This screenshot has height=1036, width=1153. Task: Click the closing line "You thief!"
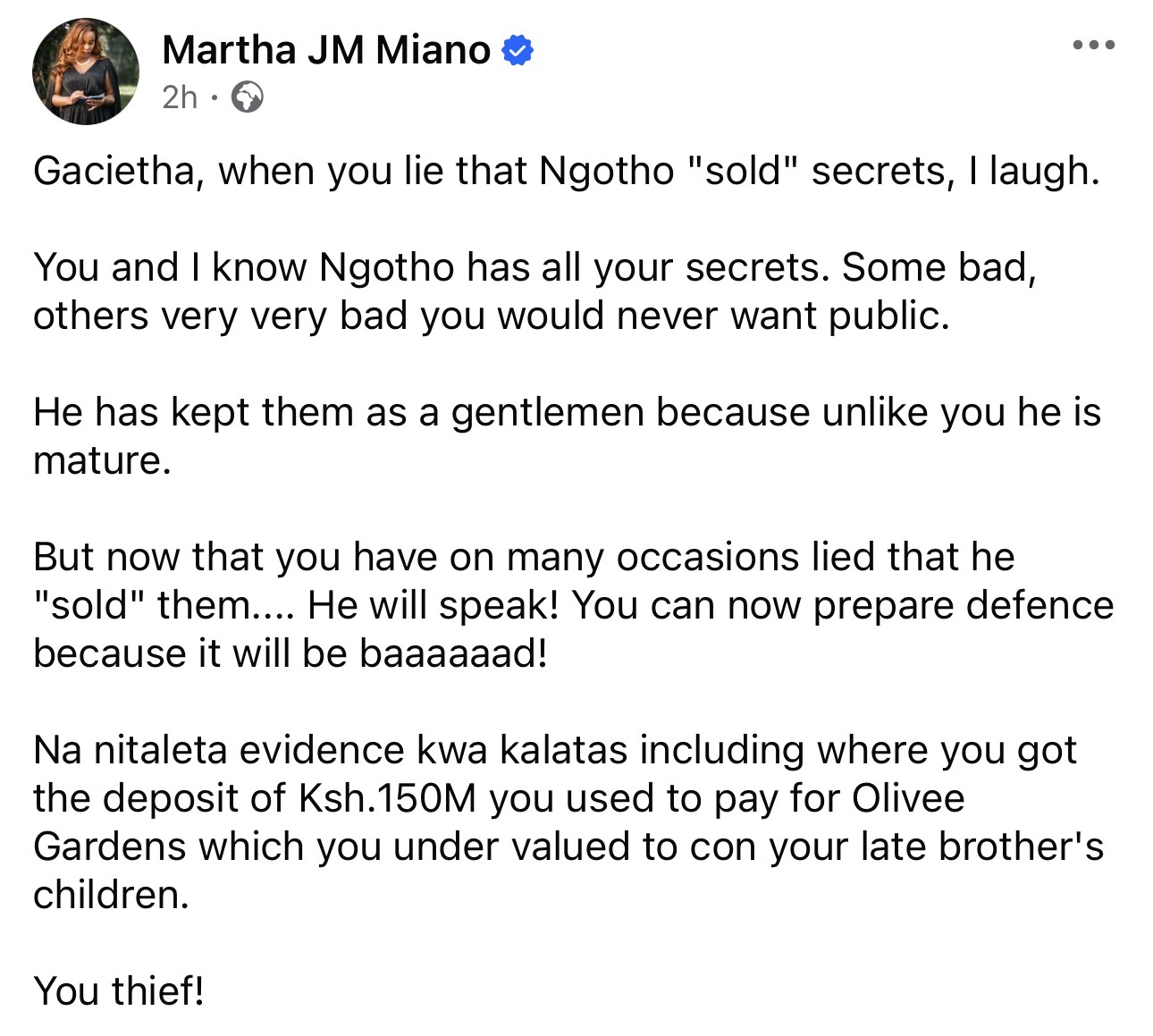pos(119,991)
